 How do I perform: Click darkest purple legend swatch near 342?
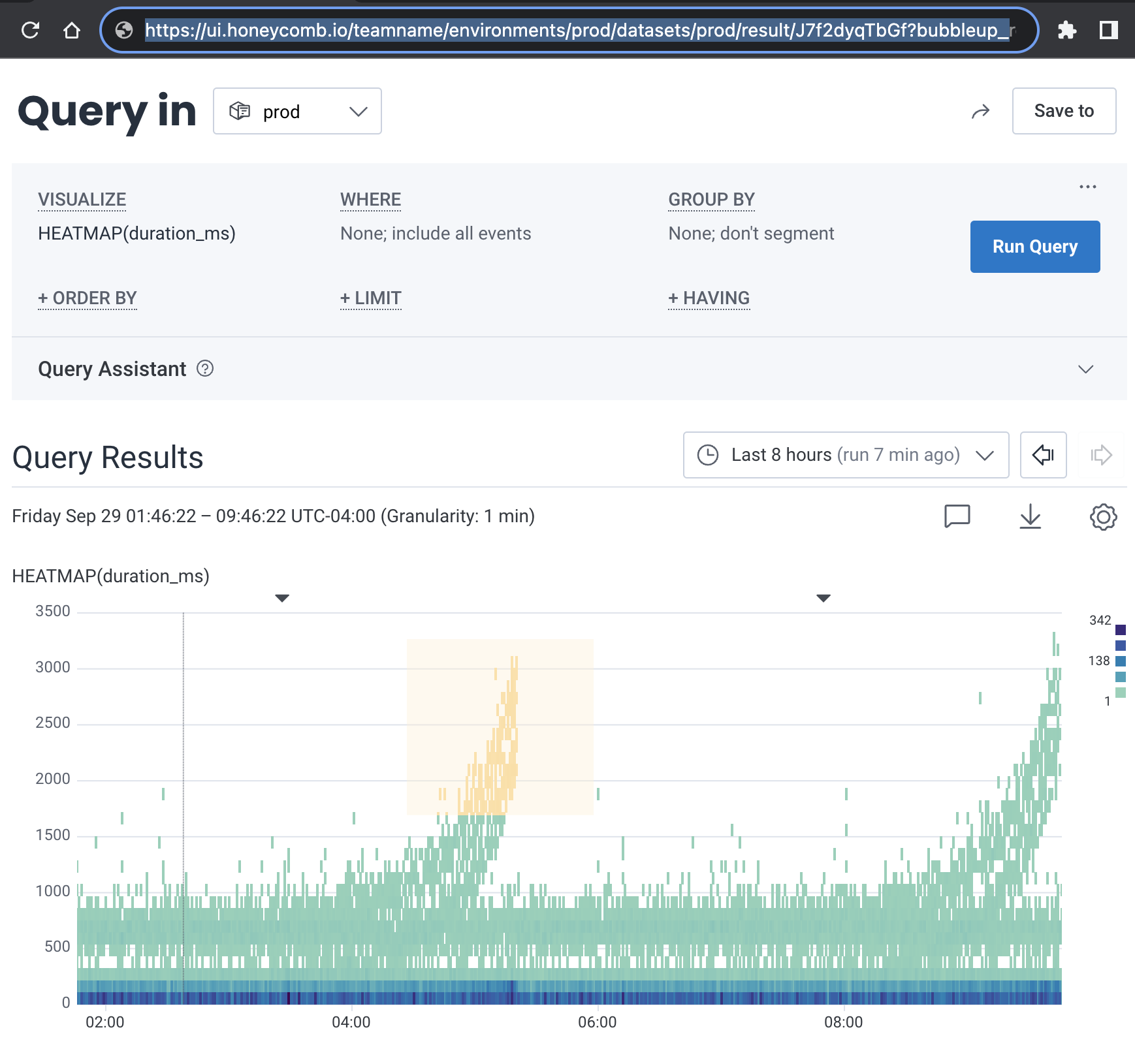click(1121, 630)
